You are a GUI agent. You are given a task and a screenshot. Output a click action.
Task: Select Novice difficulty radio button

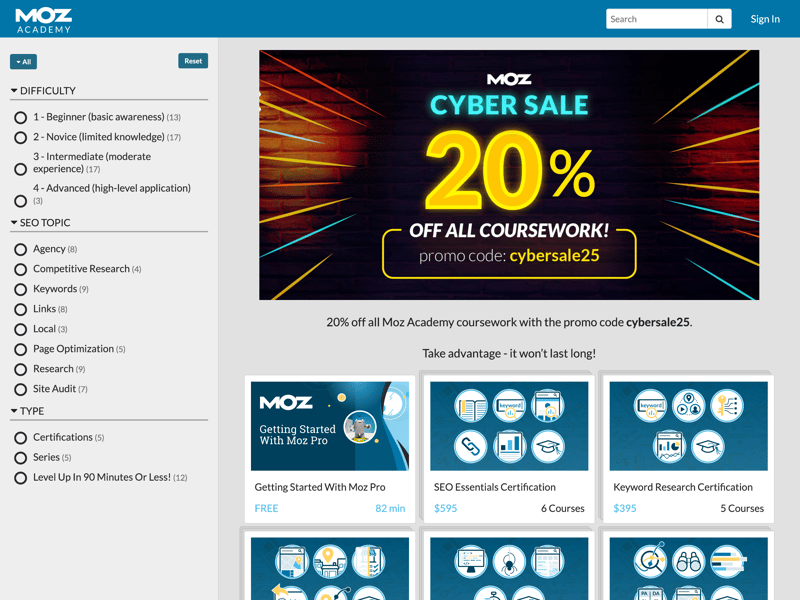click(x=20, y=138)
